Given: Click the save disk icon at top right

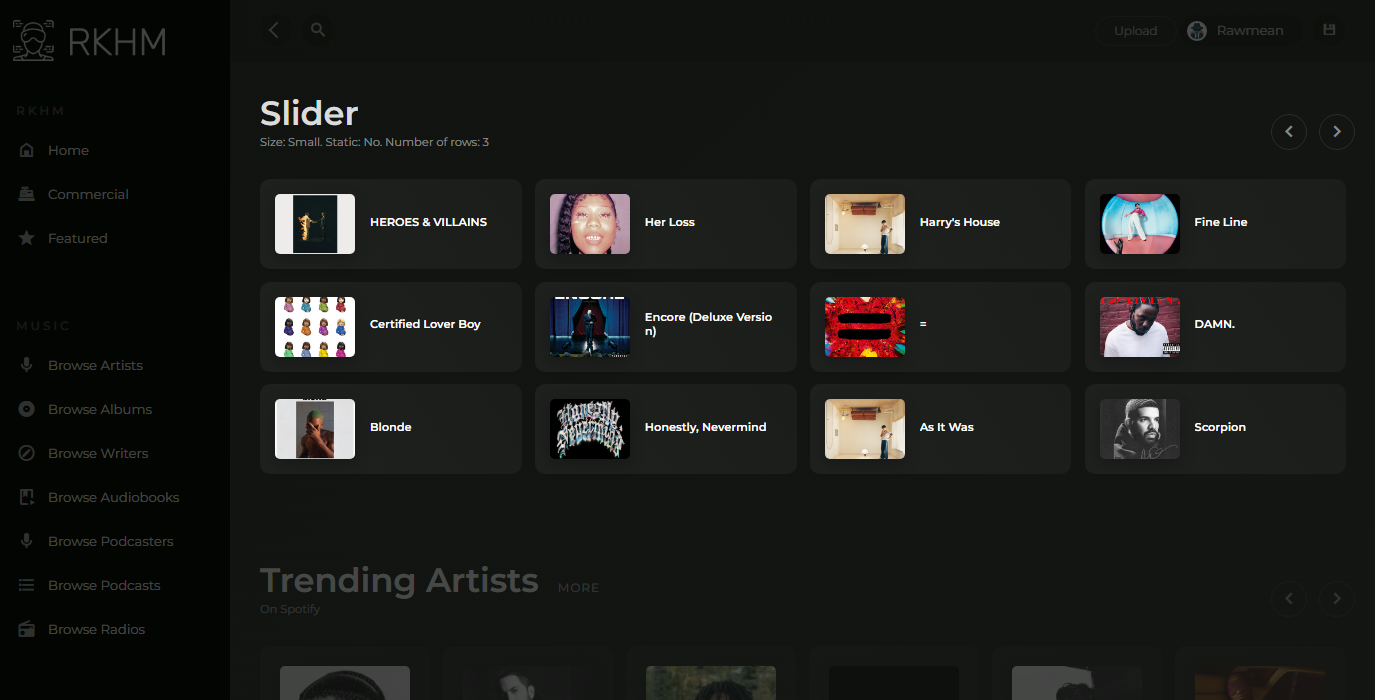Looking at the screenshot, I should [x=1329, y=30].
